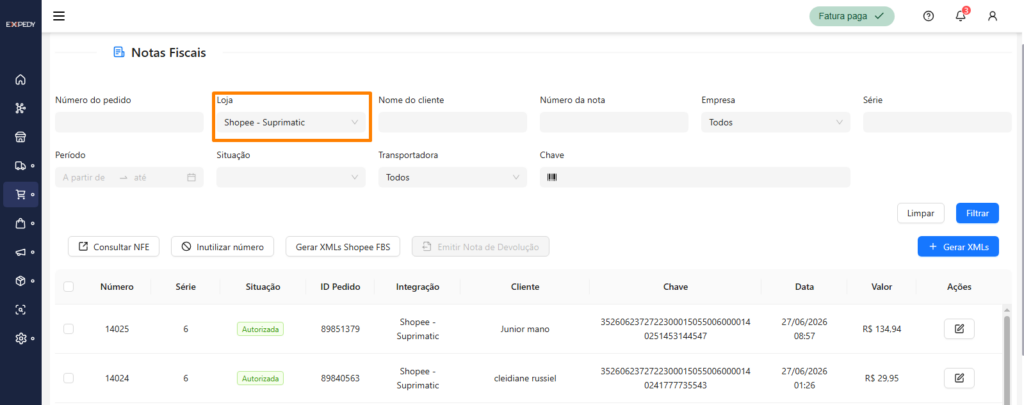The image size is (1024, 405).
Task: Open the Empresa dropdown
Action: pos(776,122)
